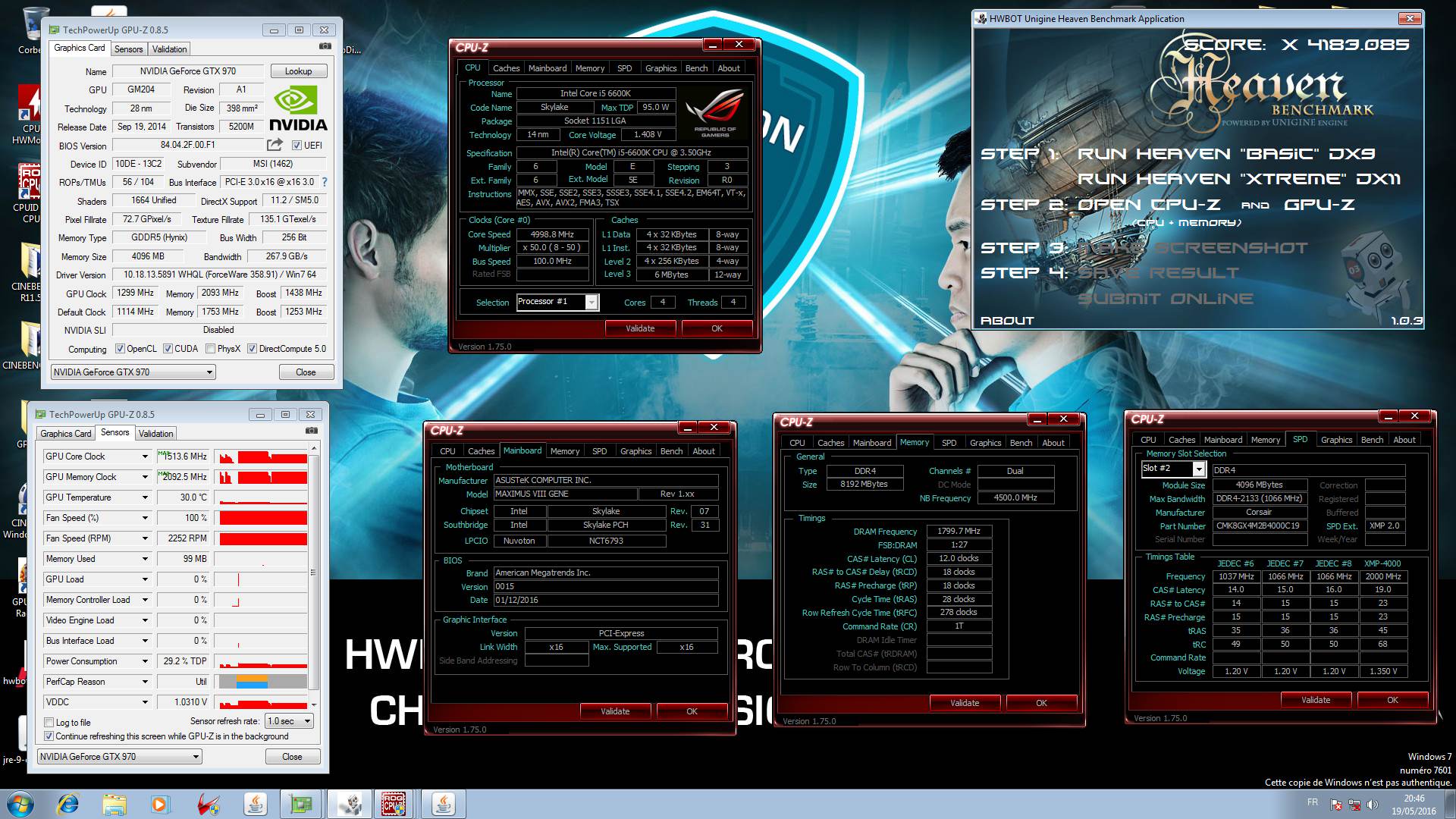Open Bench tab in the Mainboard CPU-Z window
Viewport: 1456px width, 819px height.
pyautogui.click(x=671, y=451)
